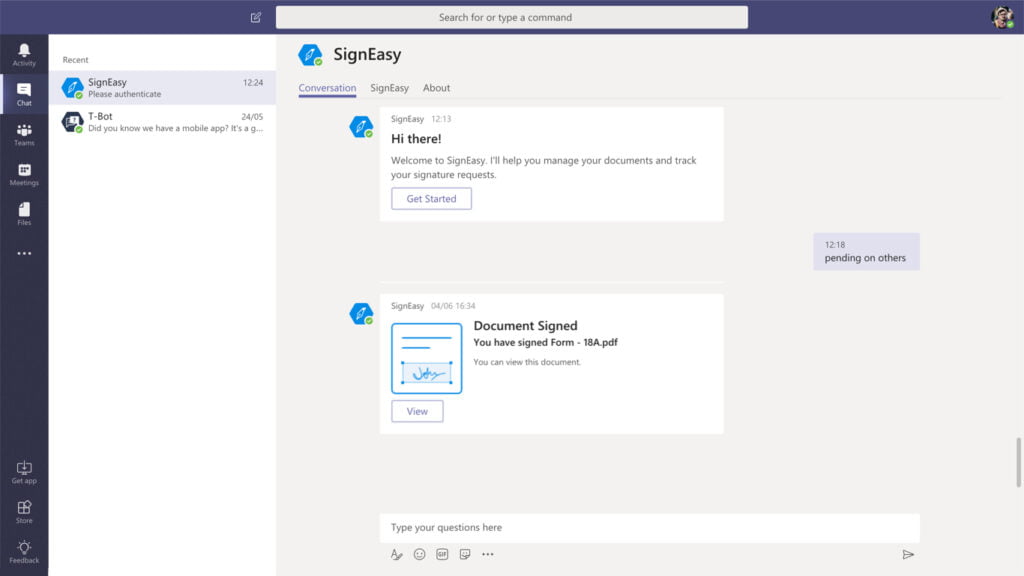Expand more apps ellipsis in sidebar
The height and width of the screenshot is (576, 1024).
pyautogui.click(x=24, y=254)
